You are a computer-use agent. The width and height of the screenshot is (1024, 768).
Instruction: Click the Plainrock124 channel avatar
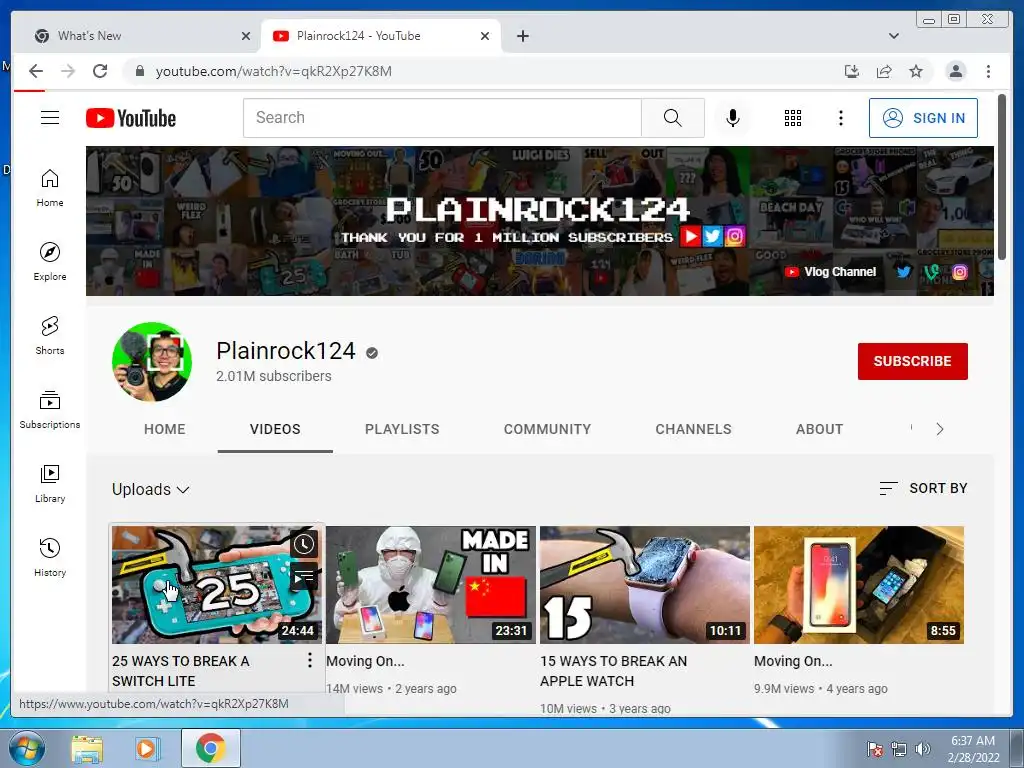152,361
